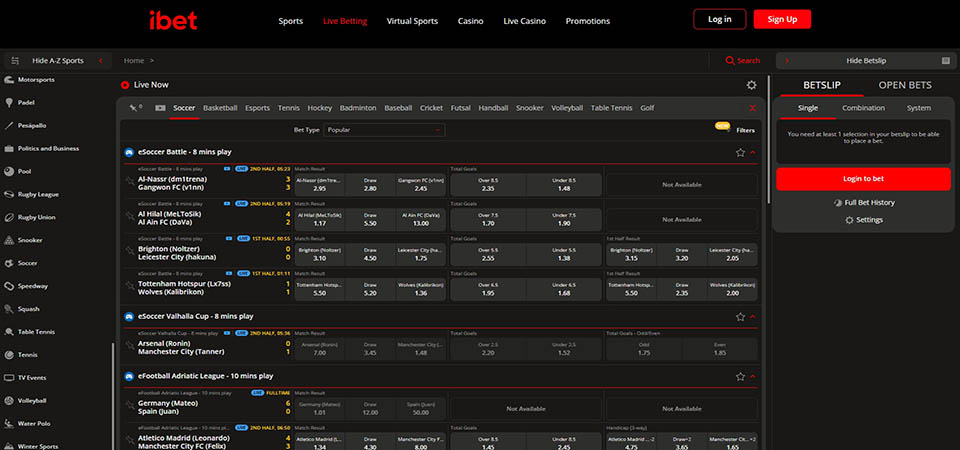The image size is (960, 450).
Task: Open the Full Bet History icon
Action: [x=839, y=203]
